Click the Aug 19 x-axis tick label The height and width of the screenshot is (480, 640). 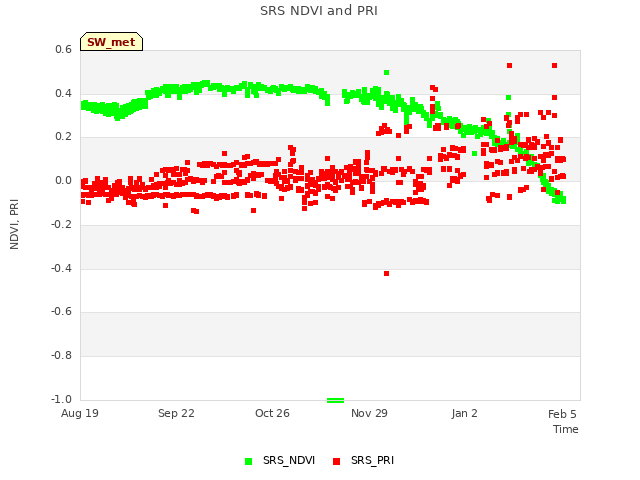[x=80, y=413]
